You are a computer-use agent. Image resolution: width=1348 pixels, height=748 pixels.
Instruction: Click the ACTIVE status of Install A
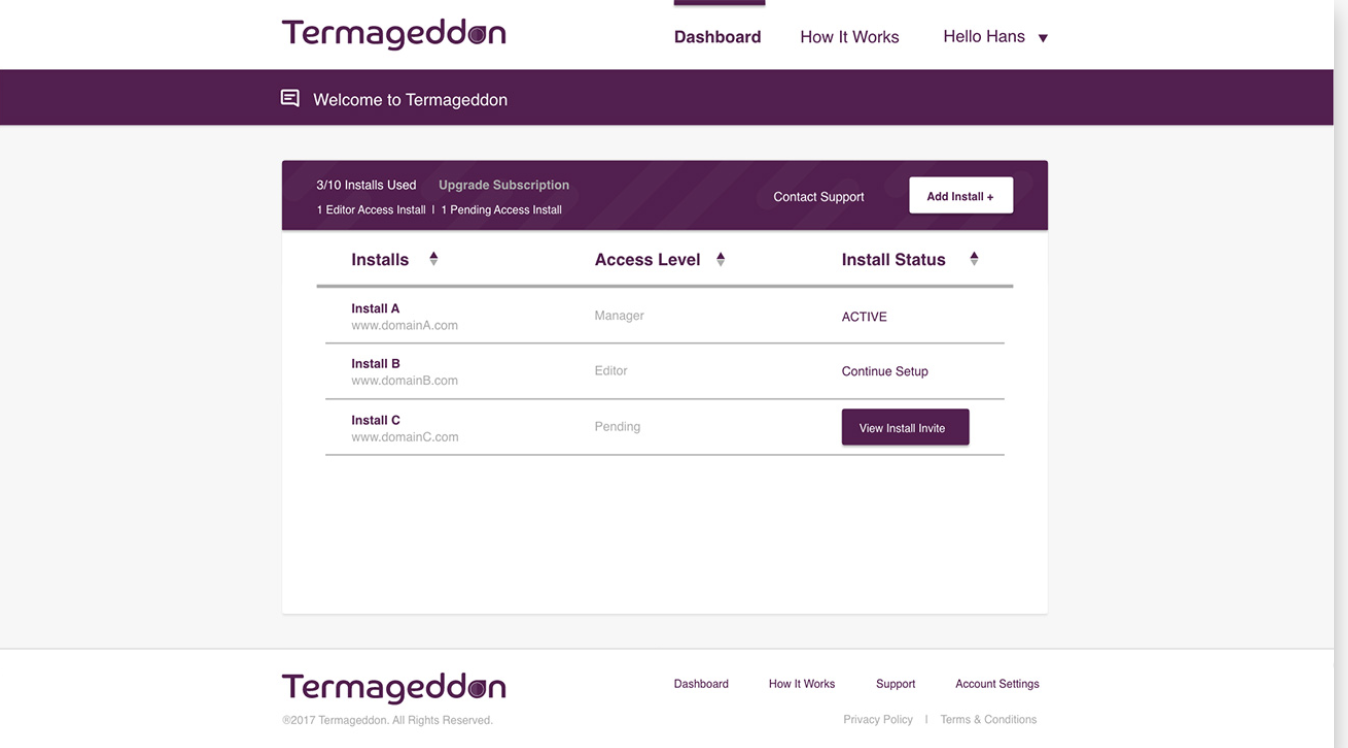[864, 317]
